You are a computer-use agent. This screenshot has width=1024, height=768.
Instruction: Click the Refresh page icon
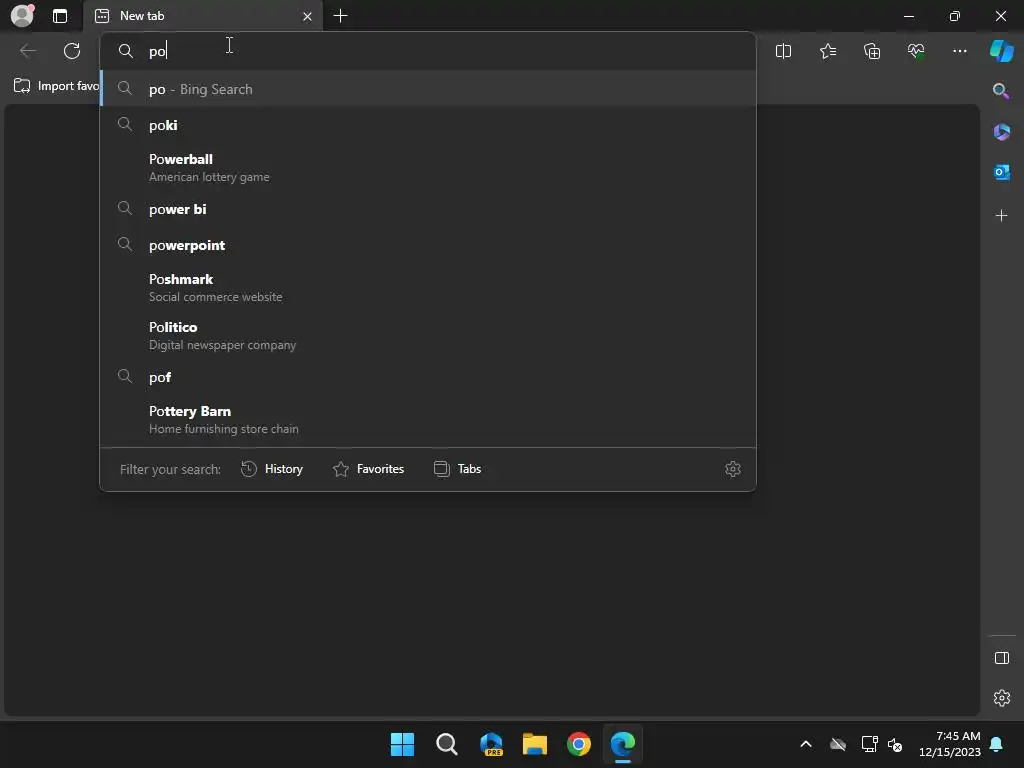[x=72, y=51]
